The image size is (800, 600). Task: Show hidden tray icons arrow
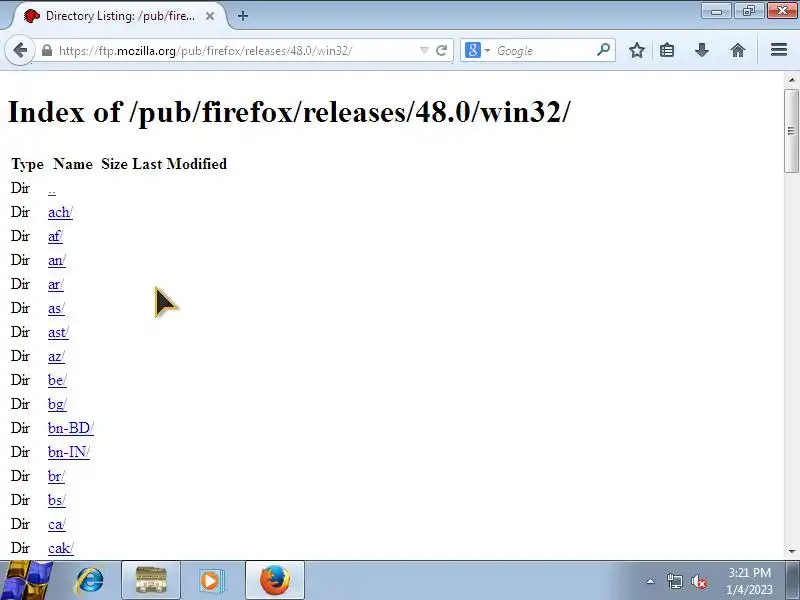[650, 581]
